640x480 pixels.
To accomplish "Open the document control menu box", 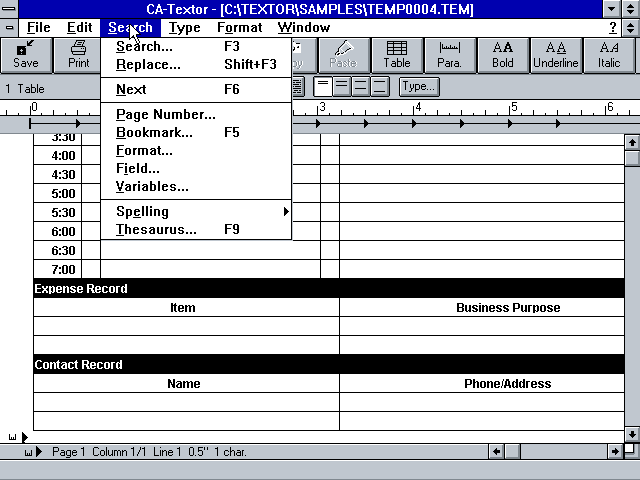I will [9, 27].
